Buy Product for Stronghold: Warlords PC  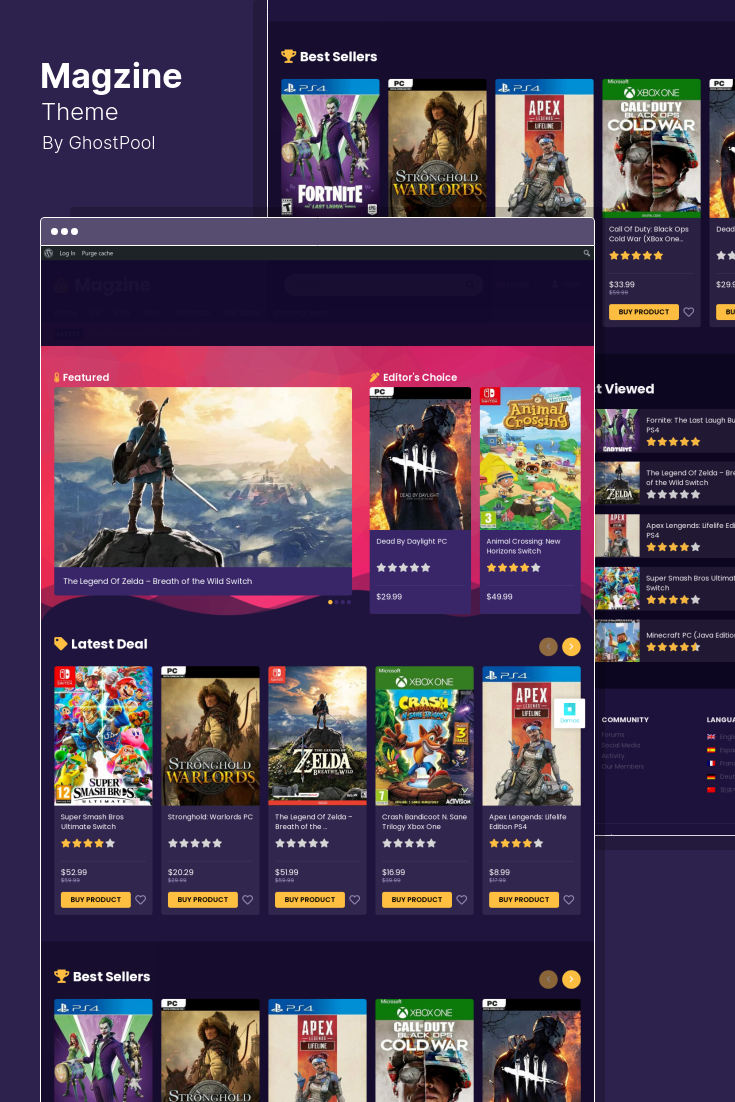click(202, 900)
